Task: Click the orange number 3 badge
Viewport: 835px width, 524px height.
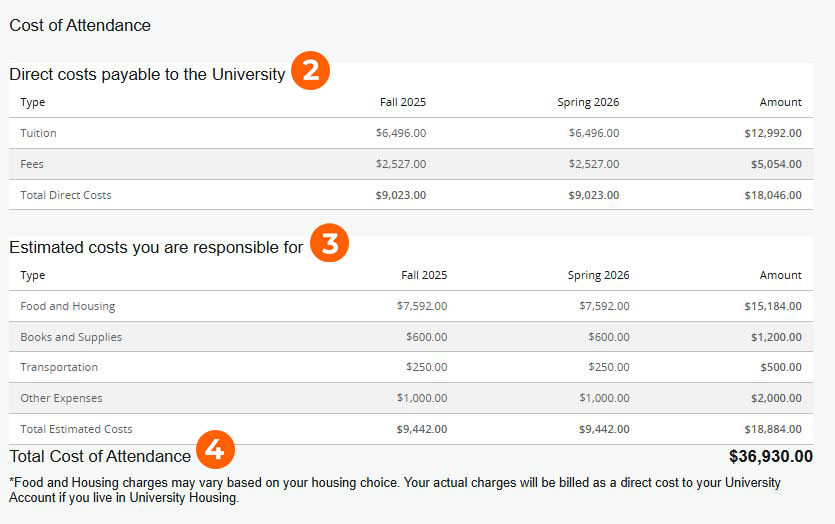Action: tap(330, 243)
